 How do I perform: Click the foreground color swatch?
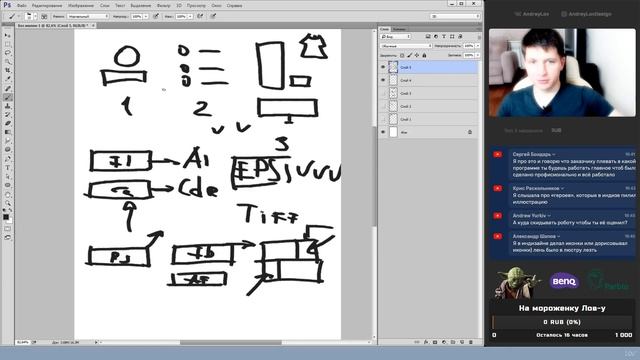pyautogui.click(x=6, y=217)
